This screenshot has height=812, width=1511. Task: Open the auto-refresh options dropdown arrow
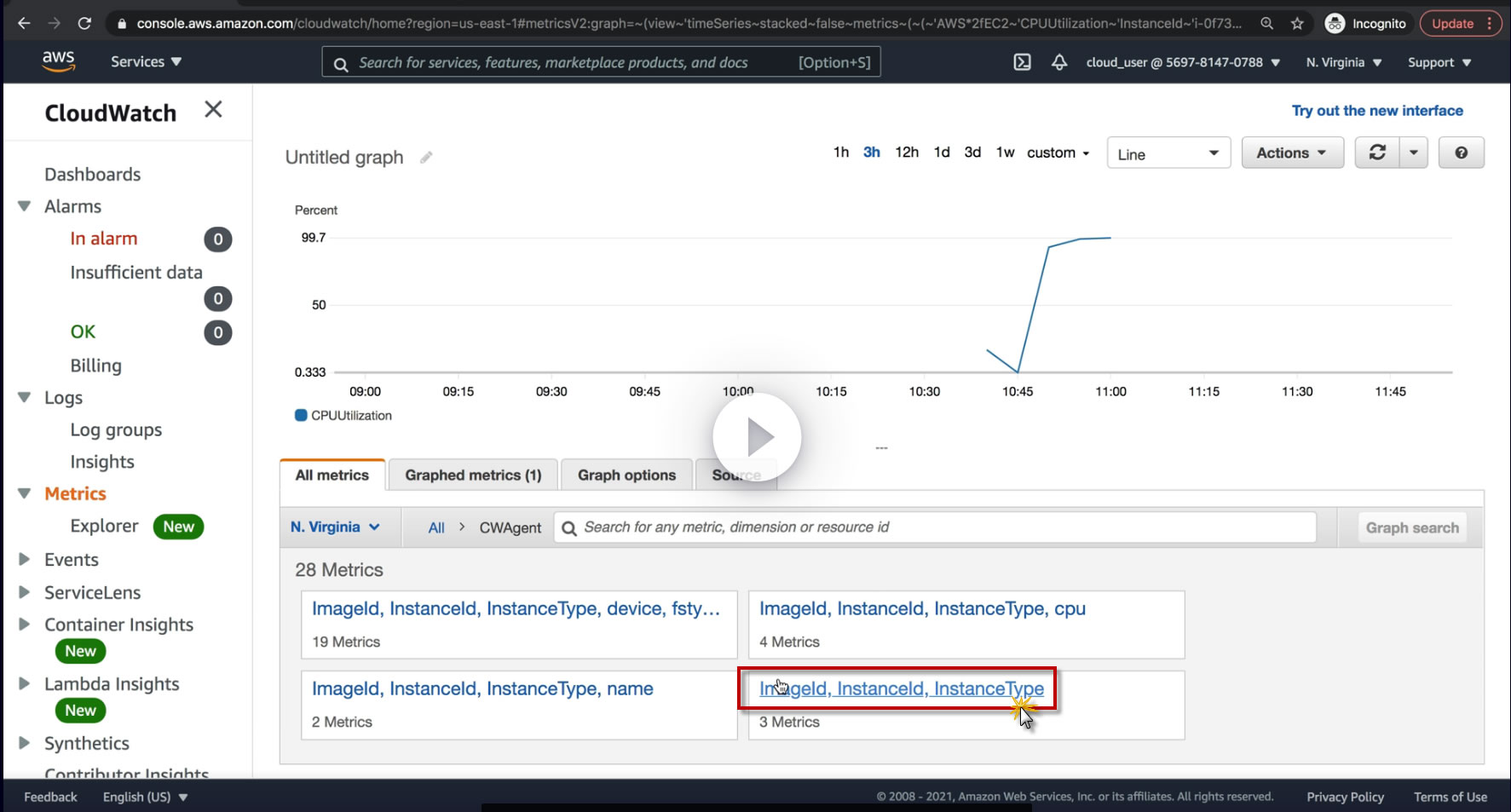[x=1414, y=153]
